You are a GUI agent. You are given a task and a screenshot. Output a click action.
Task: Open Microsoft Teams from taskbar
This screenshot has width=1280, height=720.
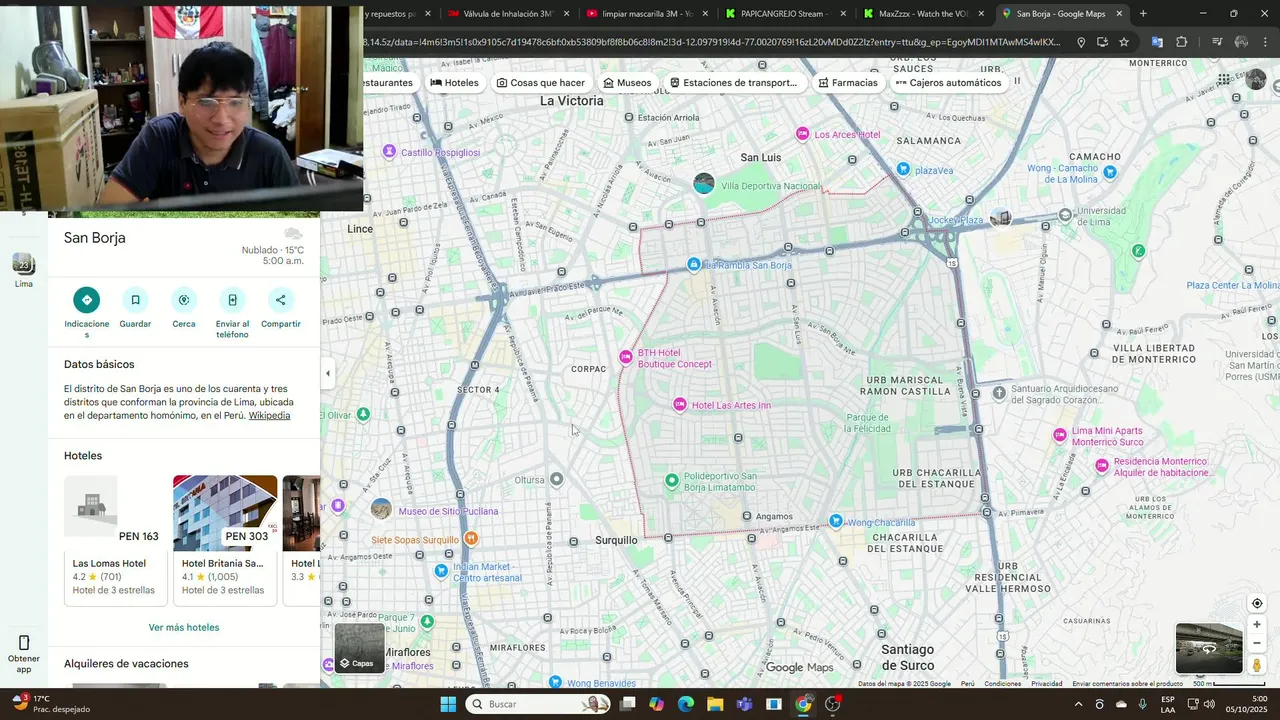coord(744,704)
